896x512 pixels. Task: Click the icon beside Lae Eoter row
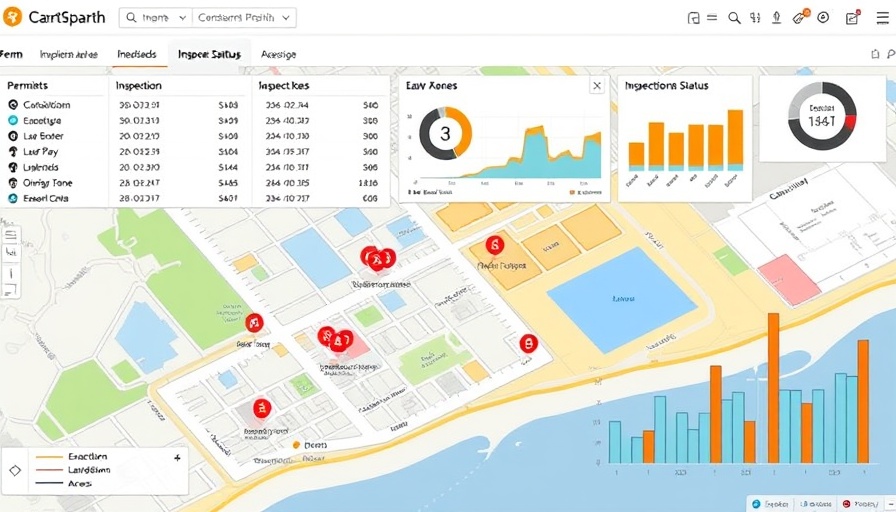point(13,136)
